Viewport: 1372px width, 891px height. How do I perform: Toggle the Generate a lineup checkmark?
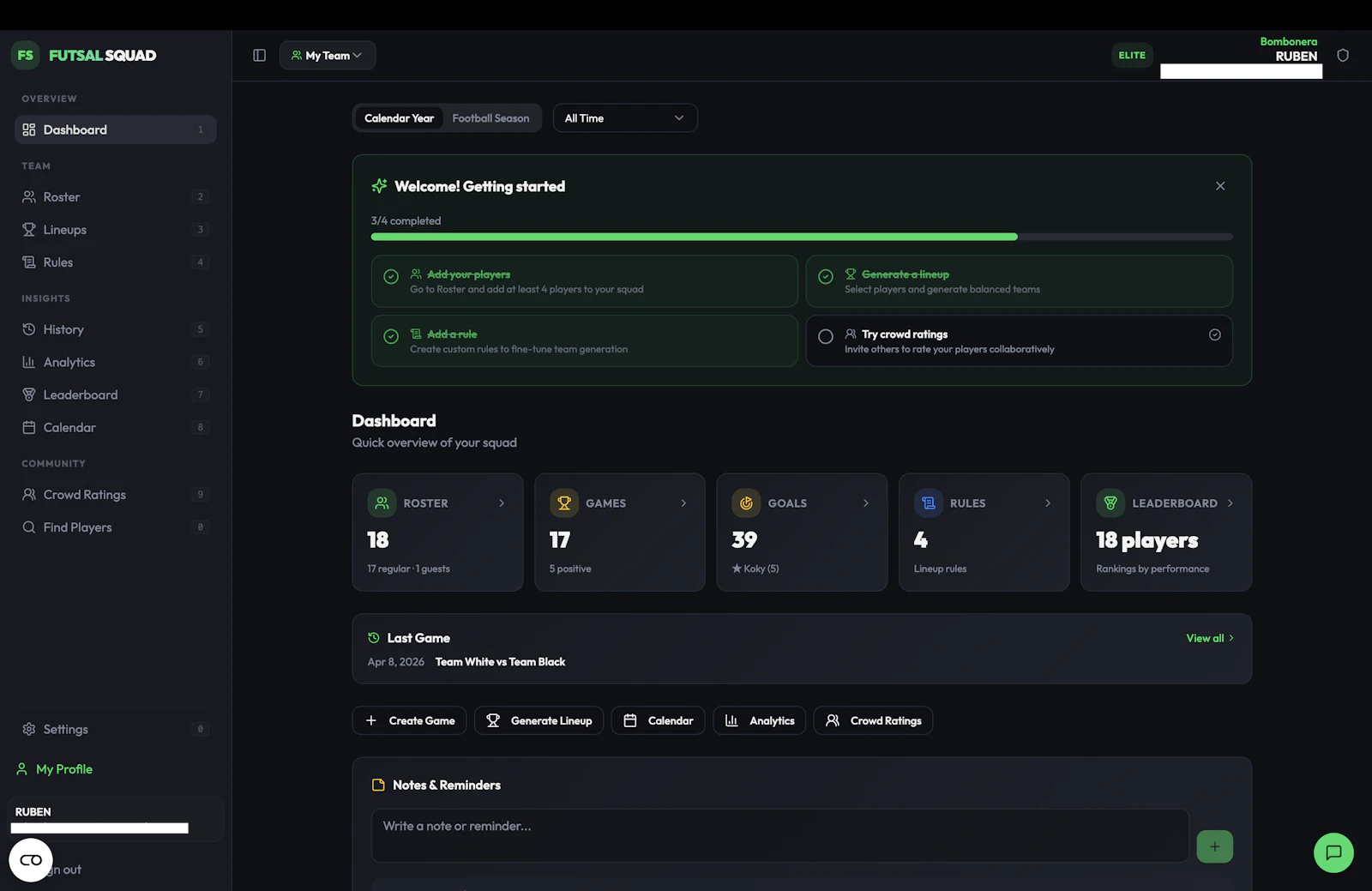(x=826, y=277)
